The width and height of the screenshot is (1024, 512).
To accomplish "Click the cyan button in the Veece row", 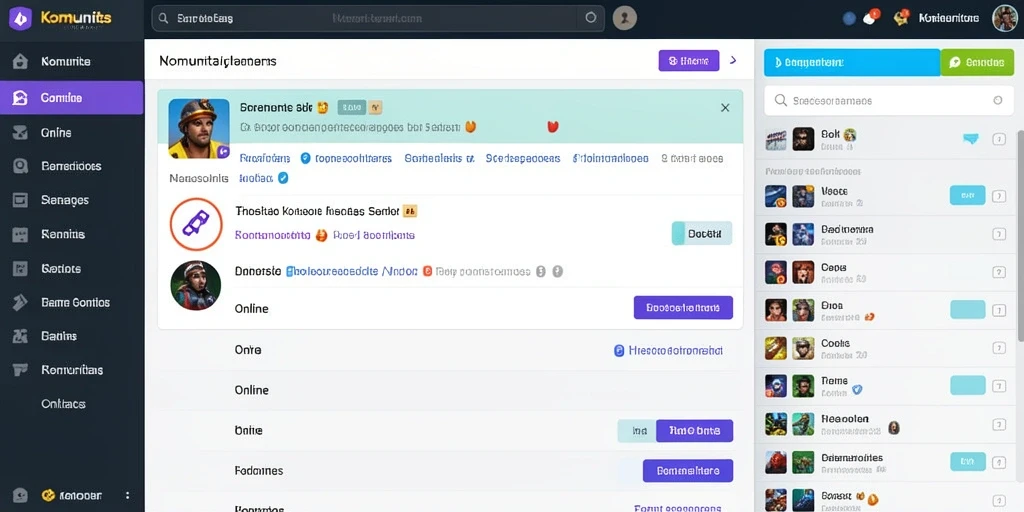I will (x=967, y=195).
